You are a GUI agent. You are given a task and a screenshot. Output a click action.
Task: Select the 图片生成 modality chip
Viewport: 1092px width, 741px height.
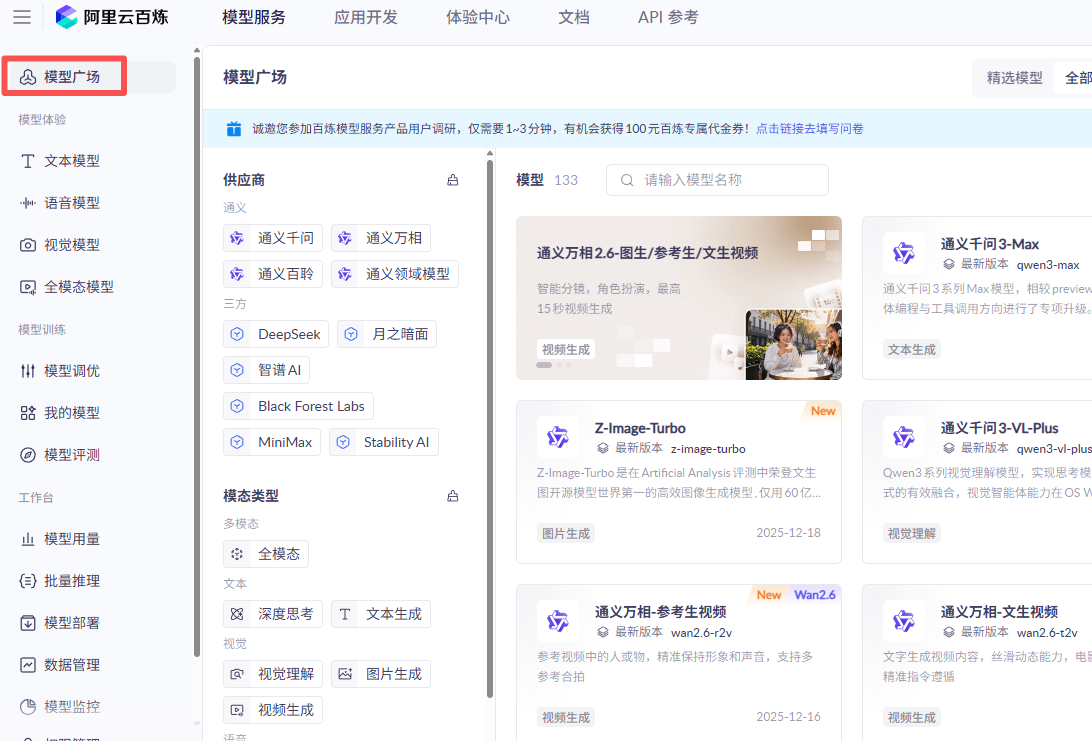coord(381,674)
